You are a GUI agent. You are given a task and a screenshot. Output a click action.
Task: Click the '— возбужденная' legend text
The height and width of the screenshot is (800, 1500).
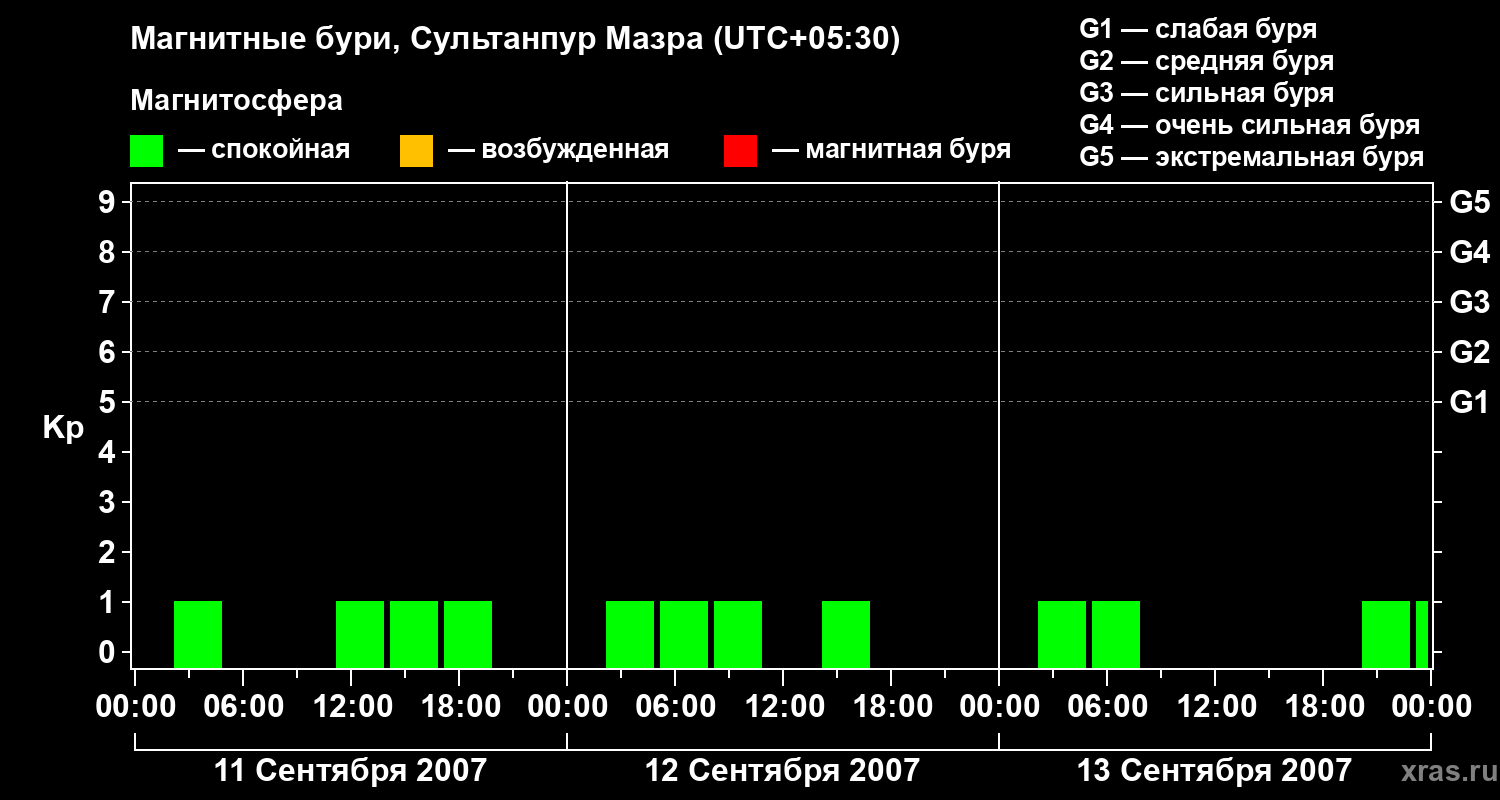(558, 150)
